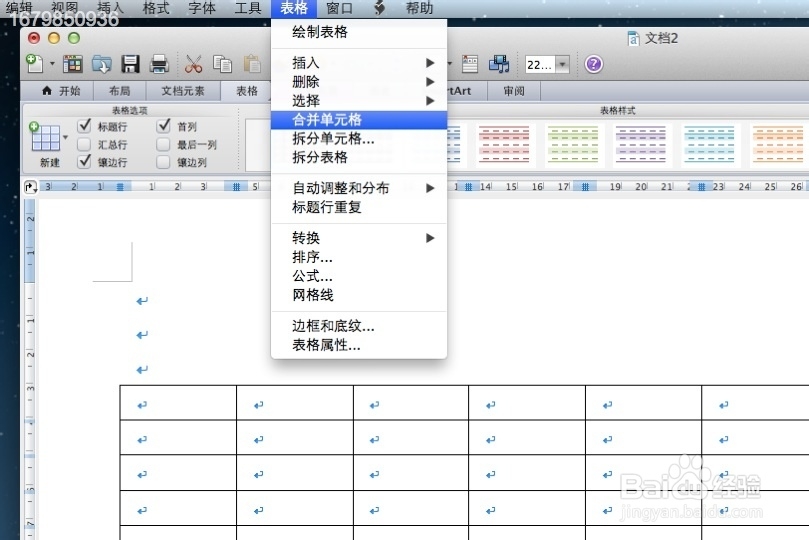
Task: Apply the teal table style
Action: 709,145
